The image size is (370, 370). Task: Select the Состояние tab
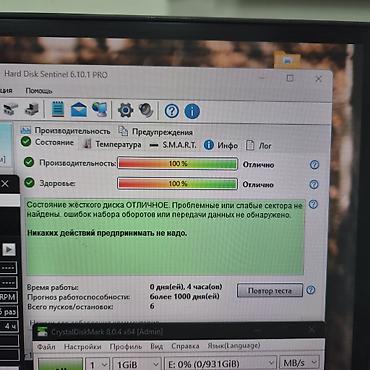[47, 142]
